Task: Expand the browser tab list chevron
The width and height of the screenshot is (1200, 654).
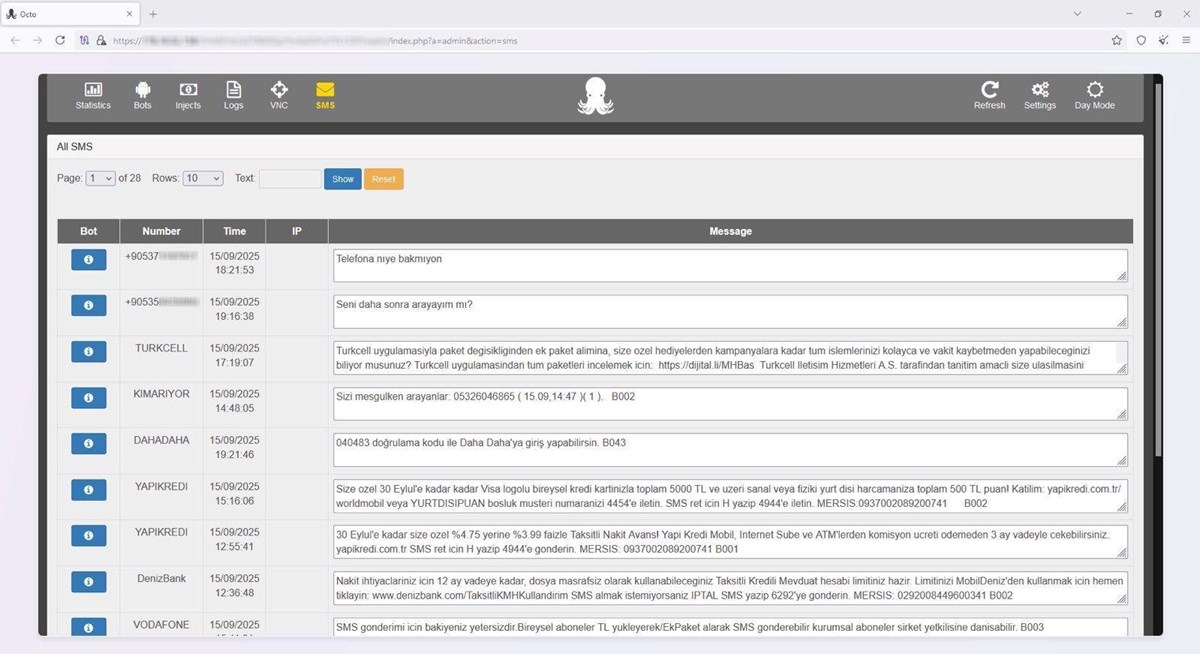Action: coord(1077,14)
